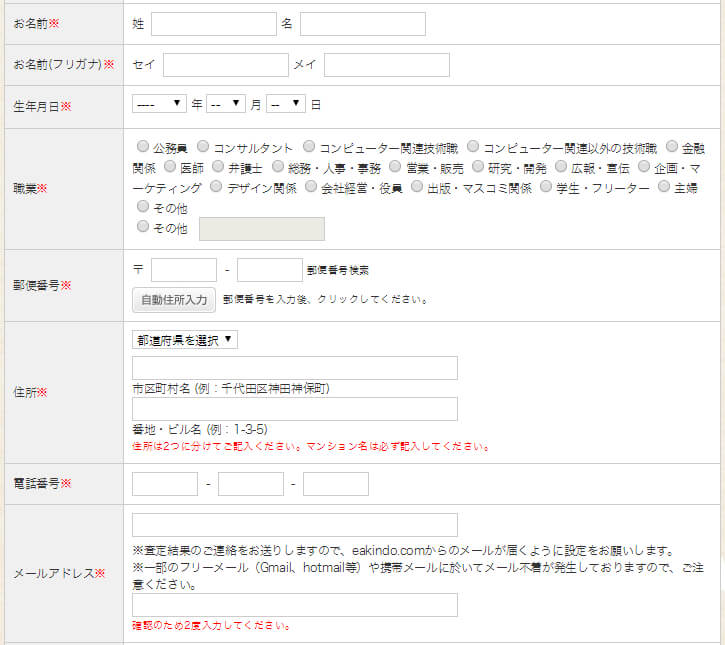Click the red 確認のため2度入力してください note
725x645 pixels.
point(212,626)
